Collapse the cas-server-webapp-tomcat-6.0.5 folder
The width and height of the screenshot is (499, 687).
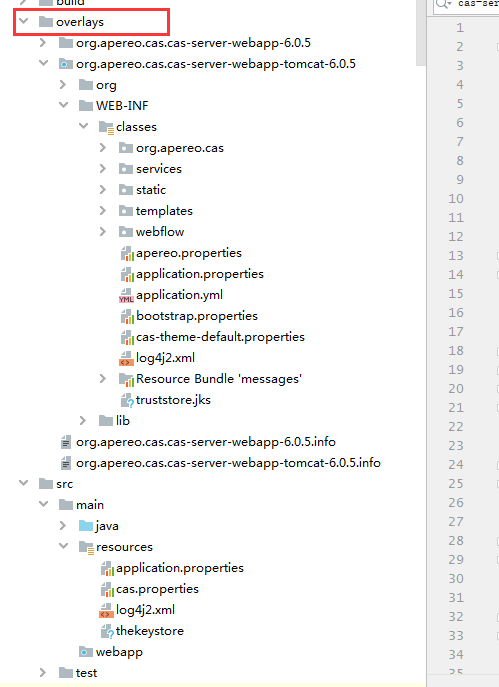43,64
